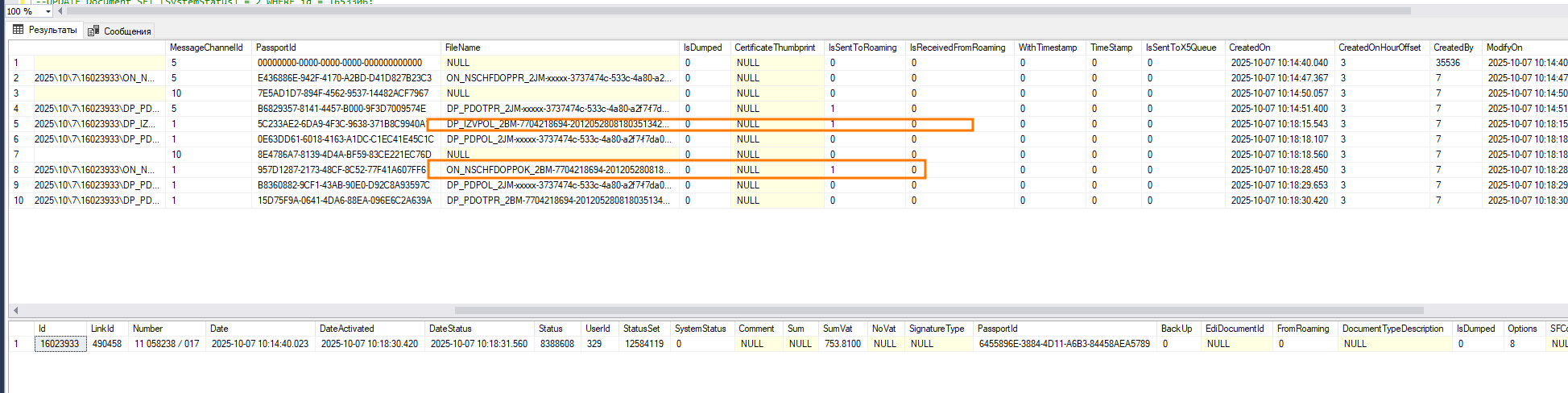Click FileName cell starting DP_PDOTPR_2JM
Screen dimensions: 1568x393
(x=560, y=109)
